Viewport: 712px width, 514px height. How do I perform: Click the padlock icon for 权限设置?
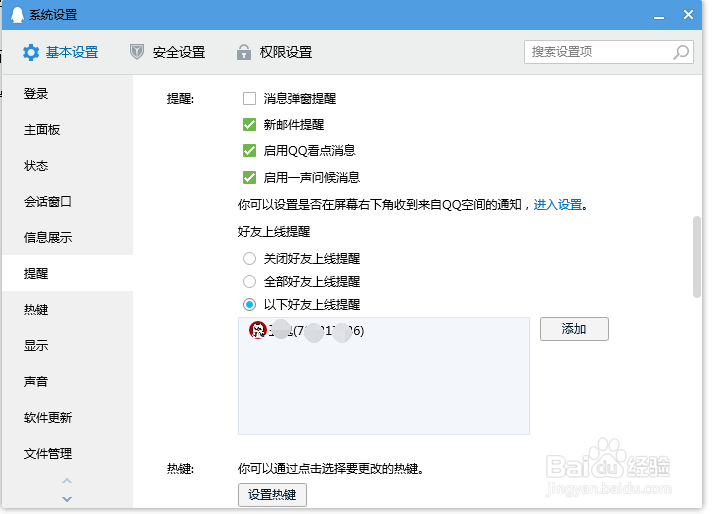(244, 52)
